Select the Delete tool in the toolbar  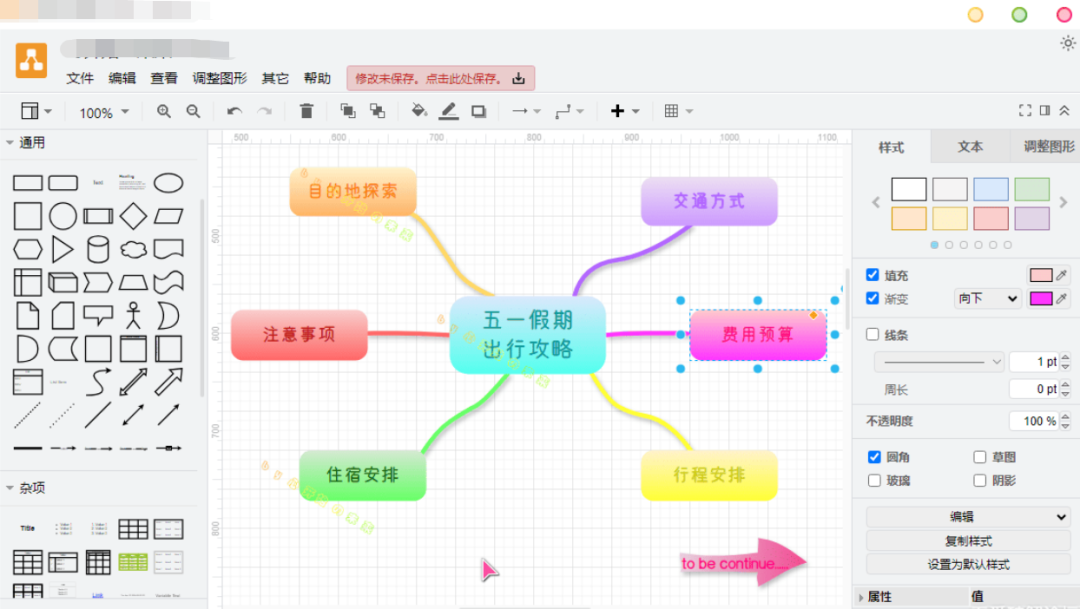click(307, 110)
